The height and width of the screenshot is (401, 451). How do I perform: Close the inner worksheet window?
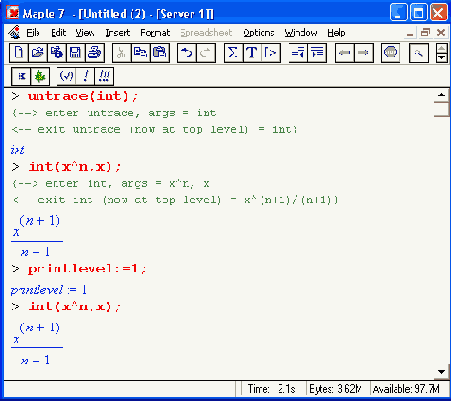(x=441, y=33)
